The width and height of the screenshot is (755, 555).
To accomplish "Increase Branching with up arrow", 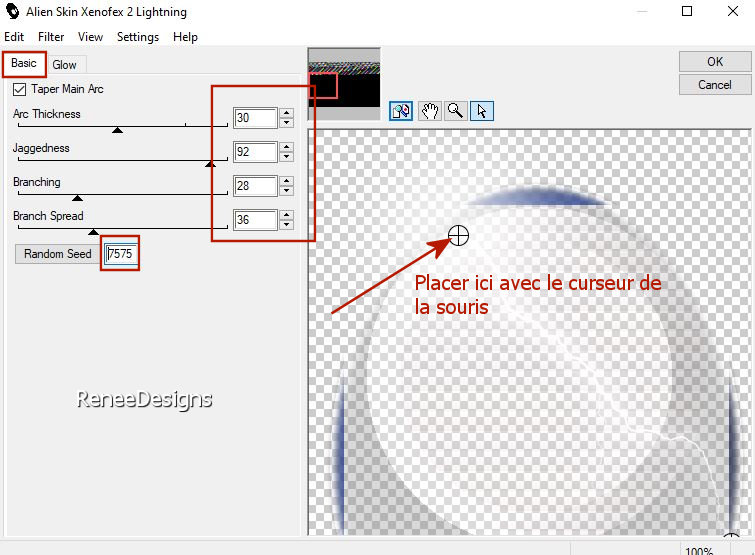I will pyautogui.click(x=286, y=181).
